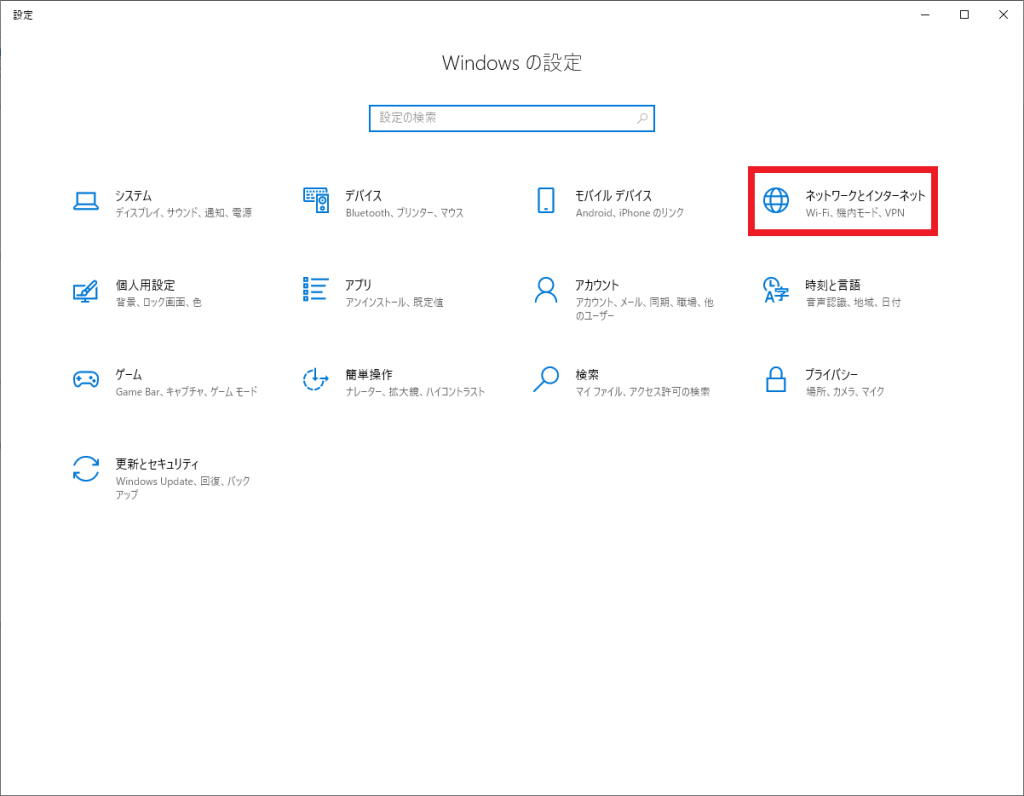Click the text 背景、ロック画面、色
This screenshot has width=1024, height=796.
159,302
